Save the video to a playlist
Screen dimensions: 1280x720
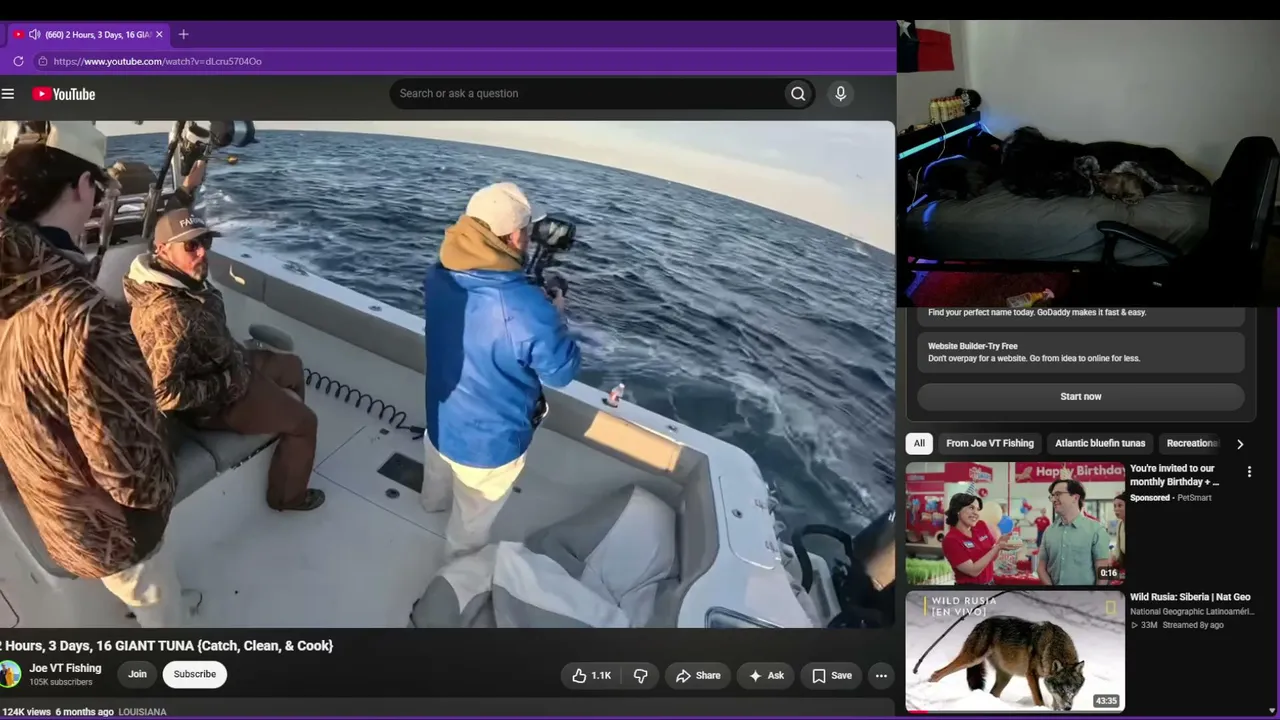(832, 676)
